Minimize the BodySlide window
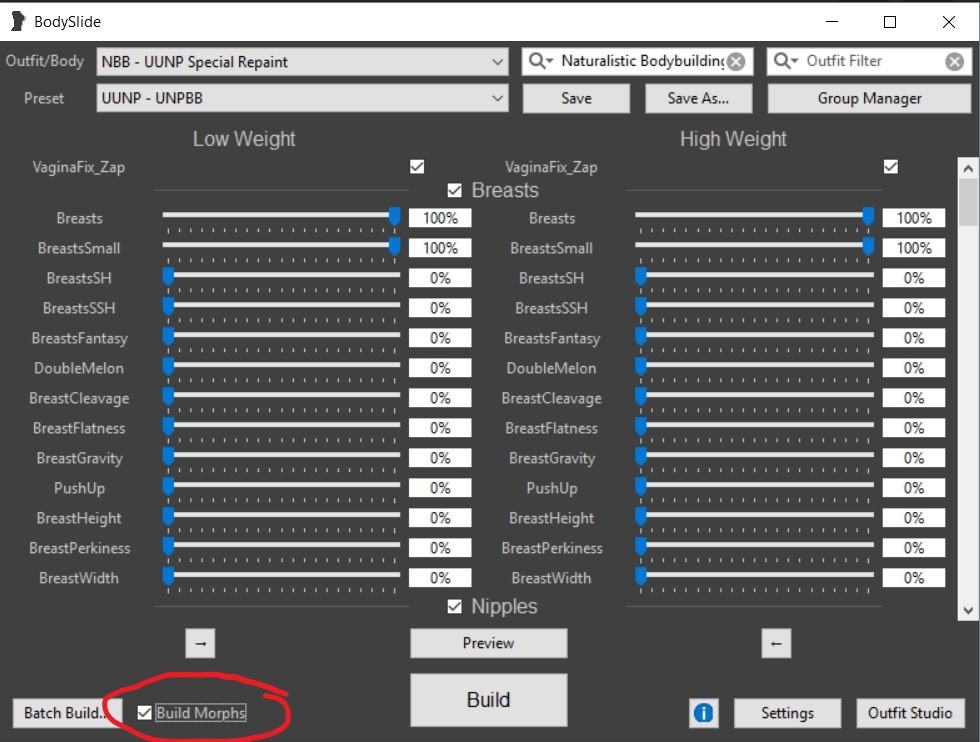This screenshot has height=742, width=980. (x=832, y=22)
